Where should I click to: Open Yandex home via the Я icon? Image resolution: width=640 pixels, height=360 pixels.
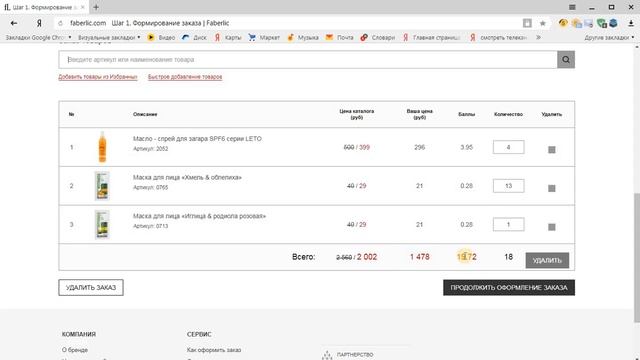pyautogui.click(x=39, y=23)
